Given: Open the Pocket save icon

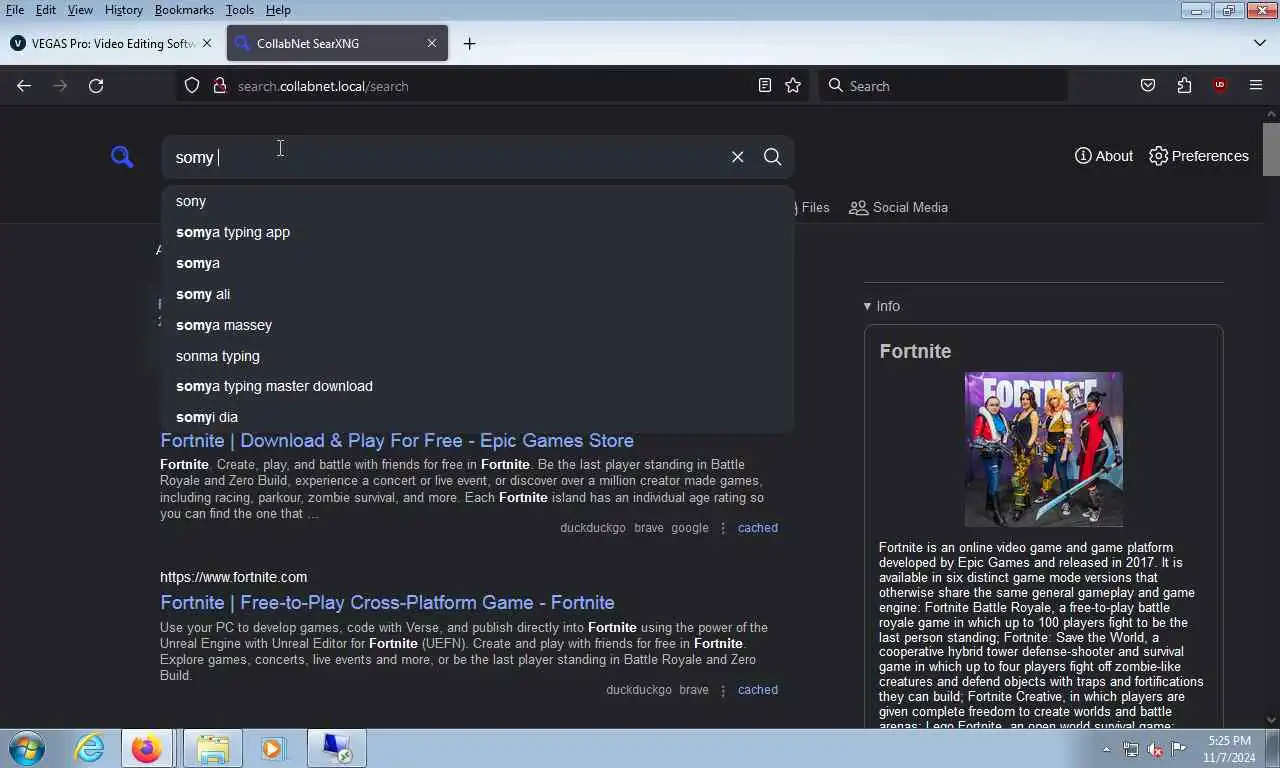Looking at the screenshot, I should click(1148, 86).
